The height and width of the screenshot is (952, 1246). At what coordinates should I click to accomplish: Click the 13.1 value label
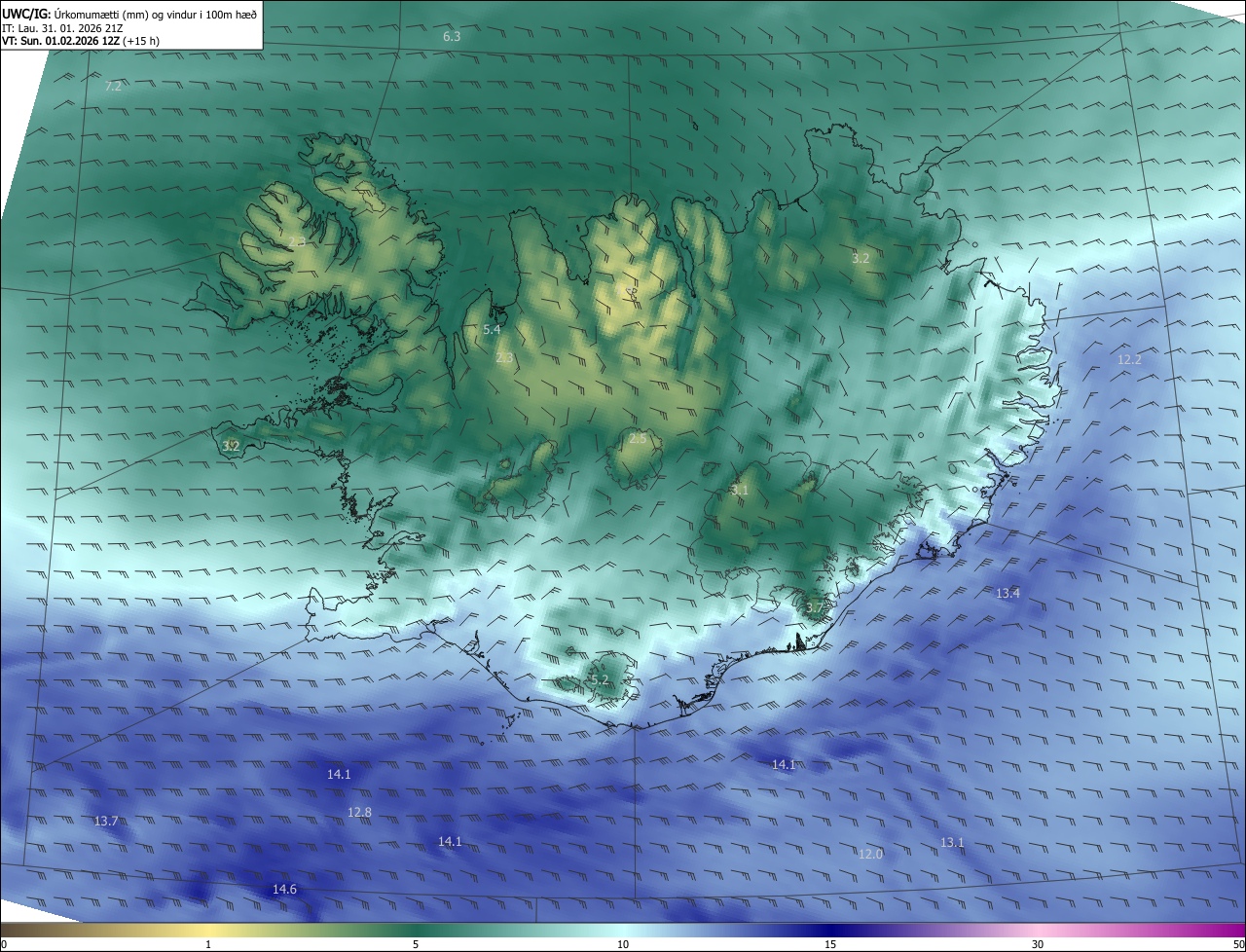(x=952, y=842)
